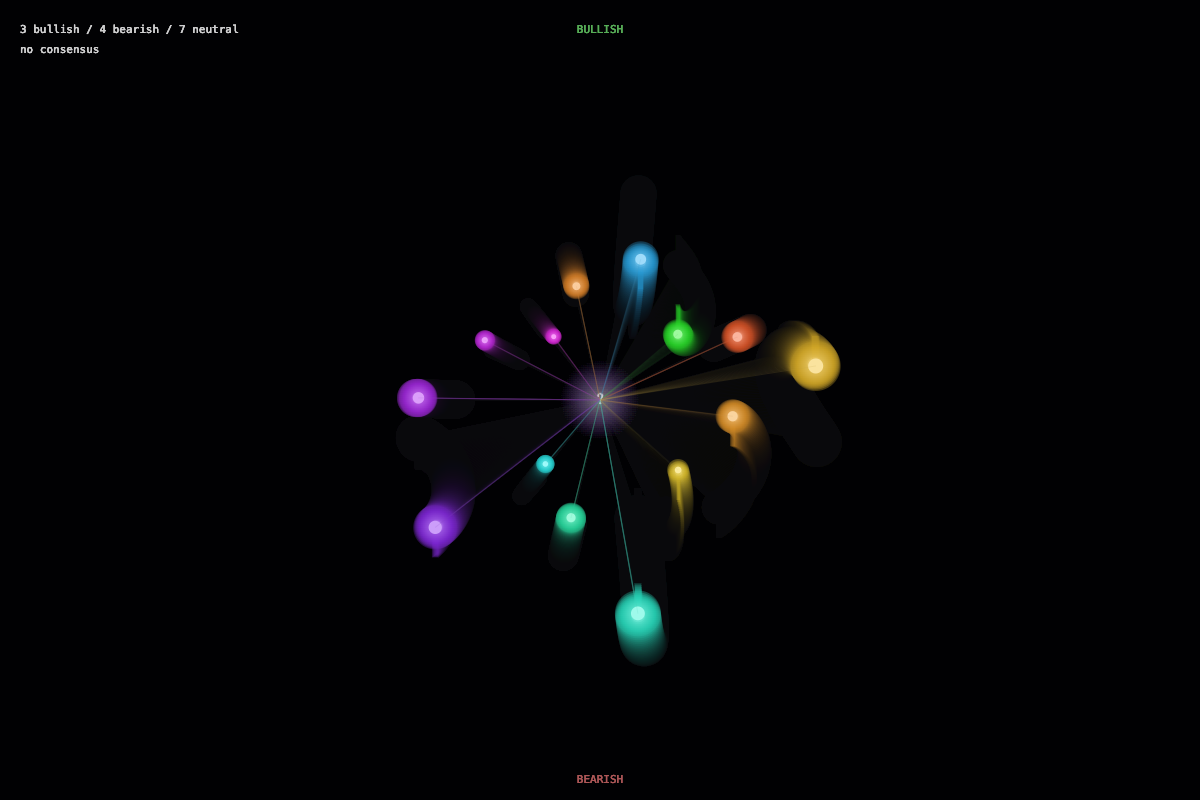Click the BULLISH label at the top
Screen dimensions: 1200x800
599,30
